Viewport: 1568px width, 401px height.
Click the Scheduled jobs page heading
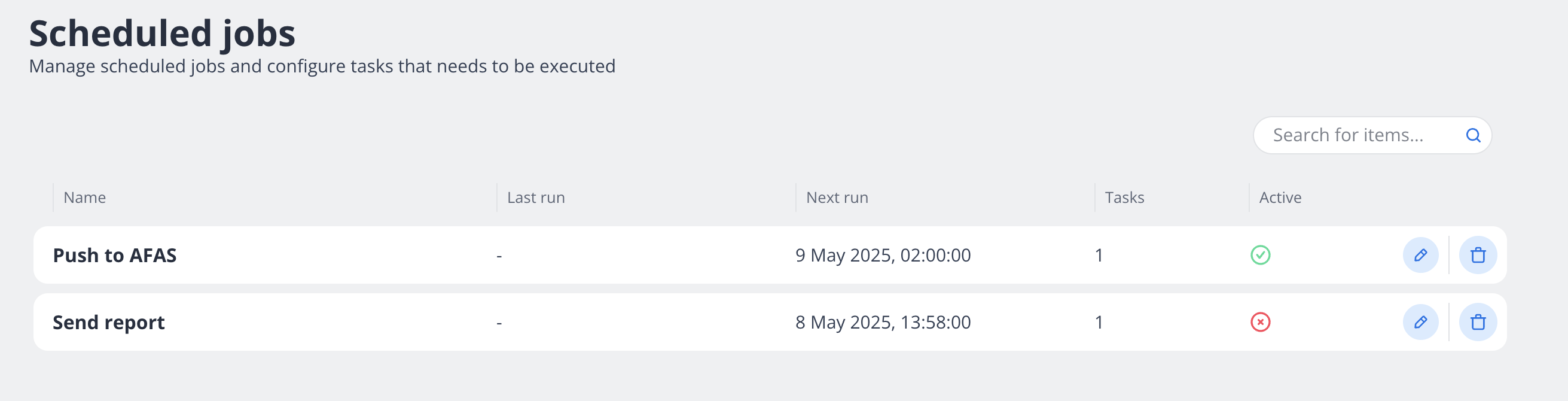pos(162,34)
